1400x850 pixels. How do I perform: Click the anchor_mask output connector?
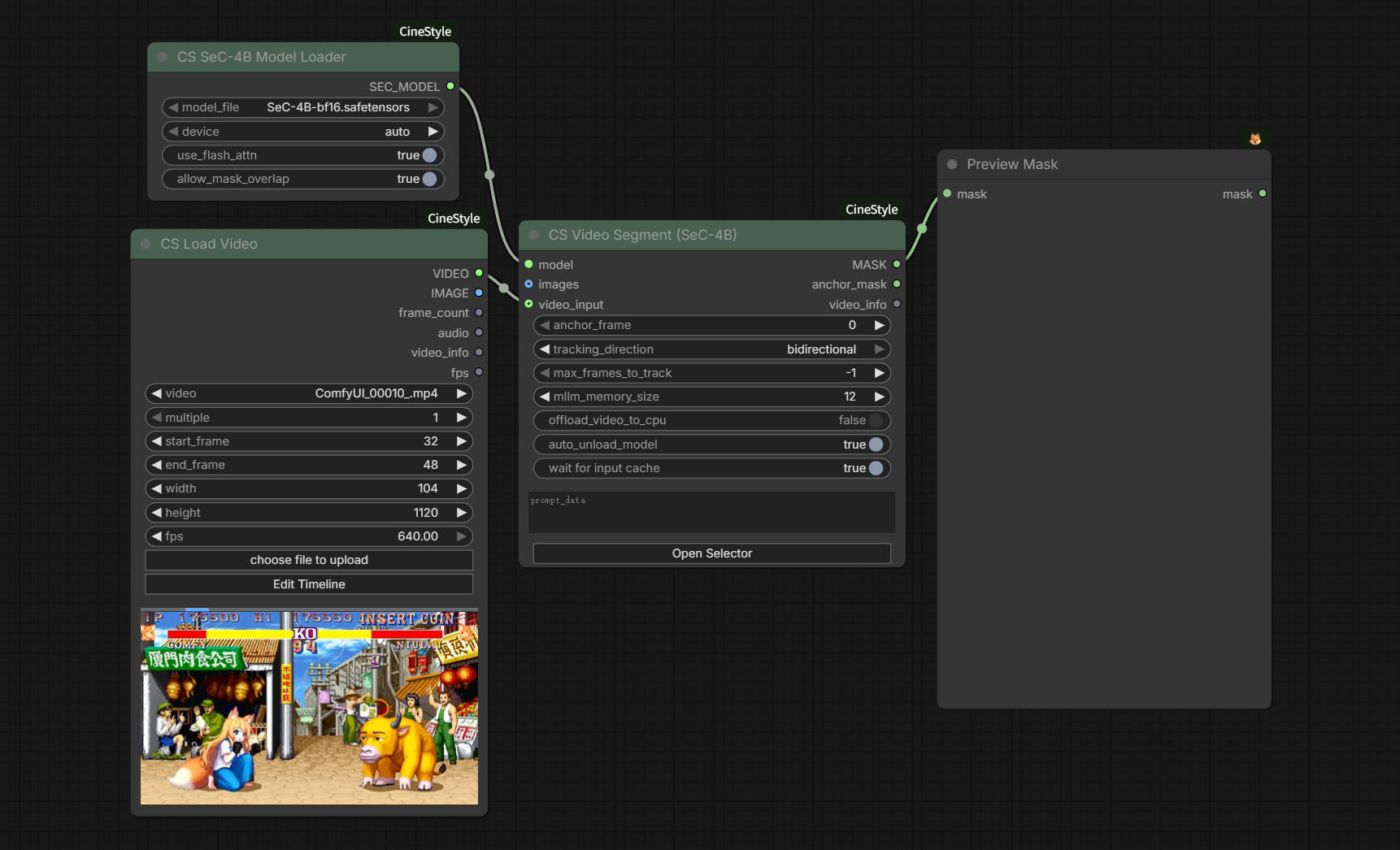coord(897,284)
